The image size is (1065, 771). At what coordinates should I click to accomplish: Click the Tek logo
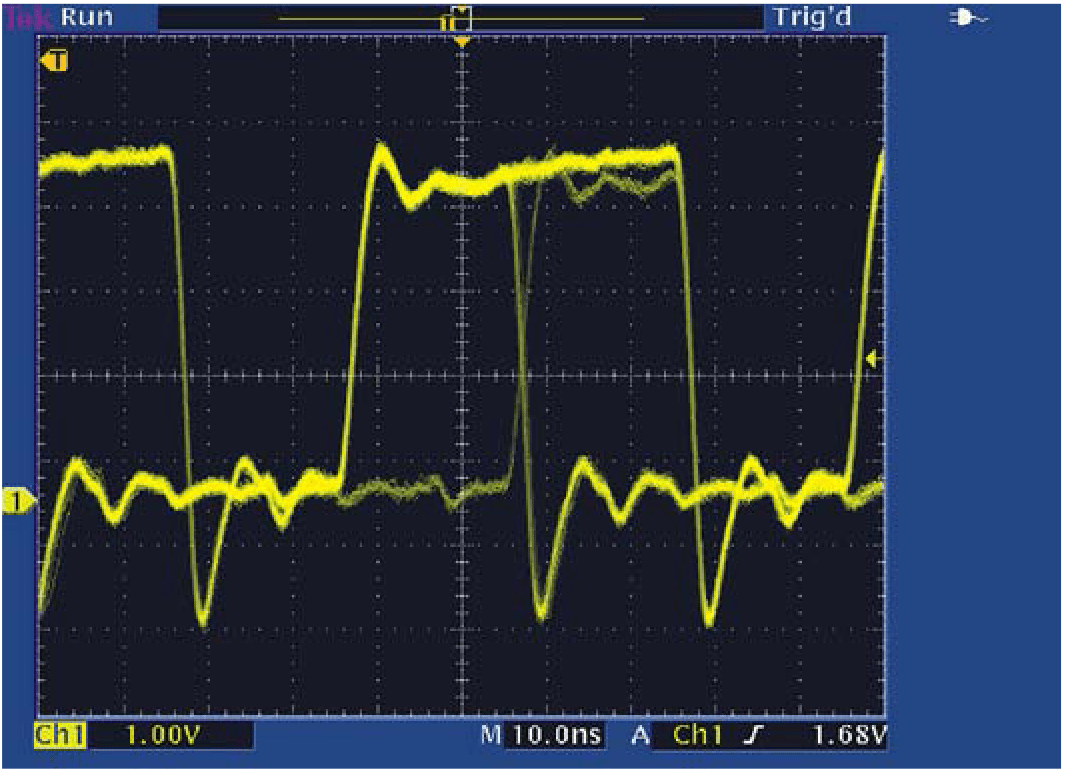point(27,15)
